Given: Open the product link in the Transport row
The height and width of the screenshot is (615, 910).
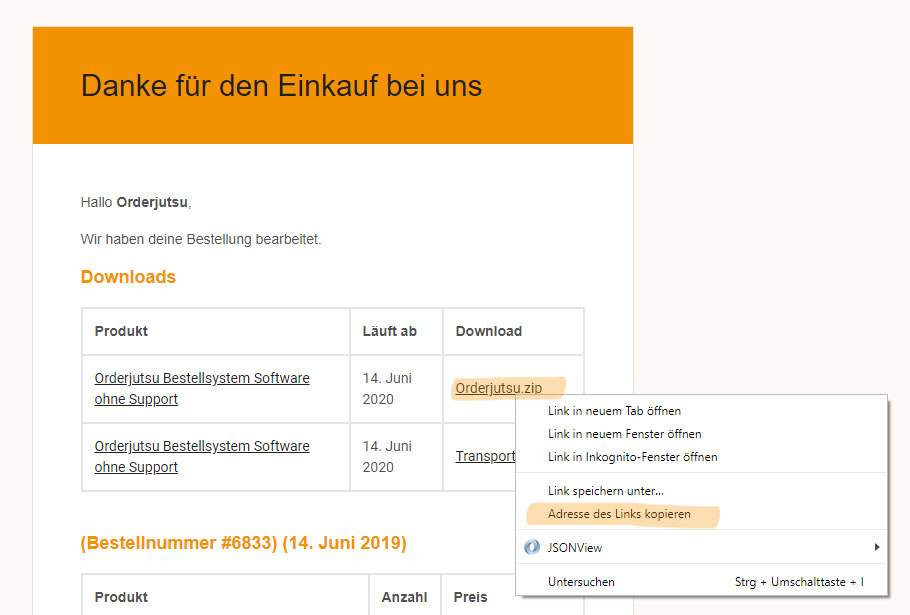Looking at the screenshot, I should pos(202,456).
